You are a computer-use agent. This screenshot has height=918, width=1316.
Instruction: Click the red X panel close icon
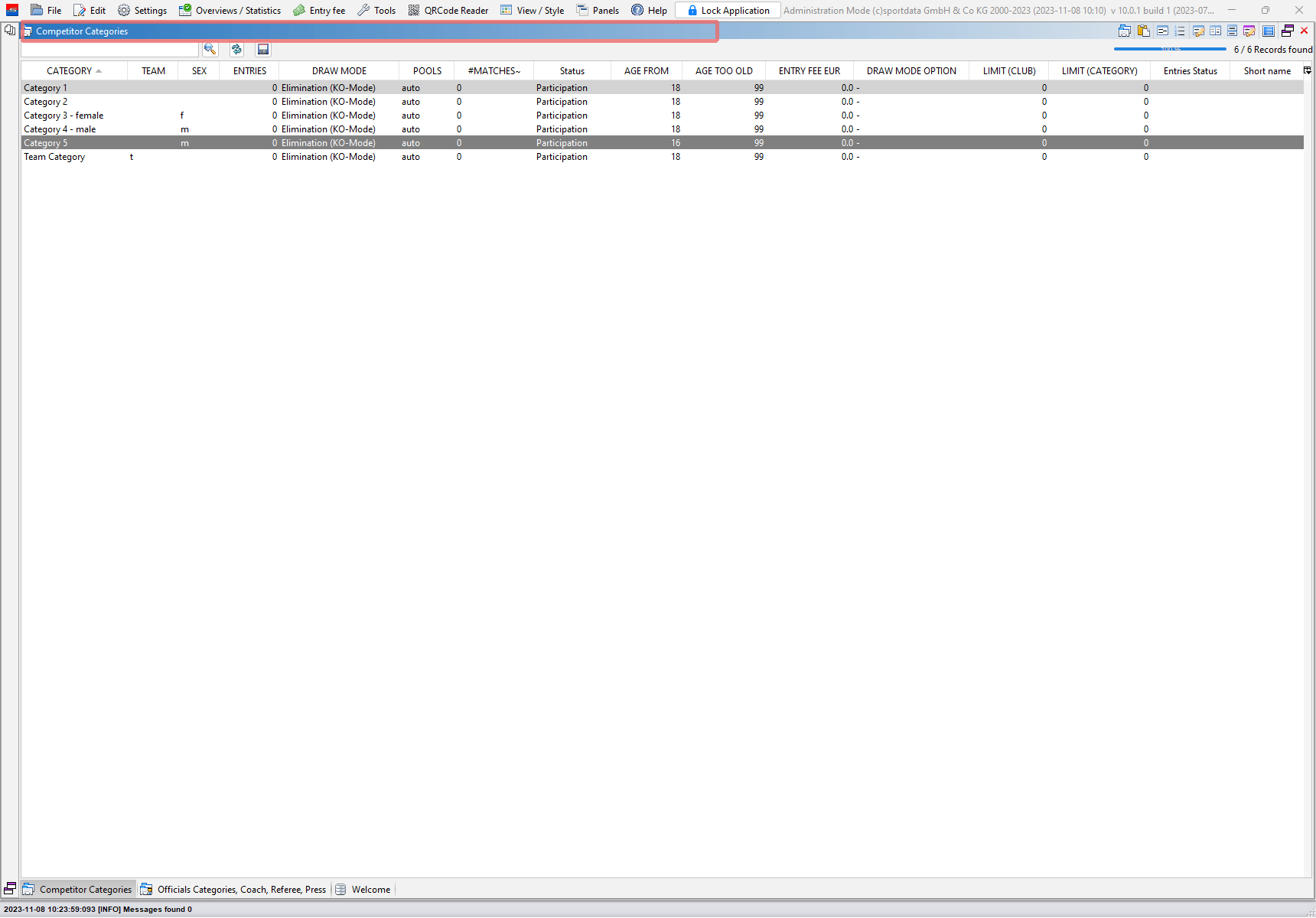[x=1305, y=31]
